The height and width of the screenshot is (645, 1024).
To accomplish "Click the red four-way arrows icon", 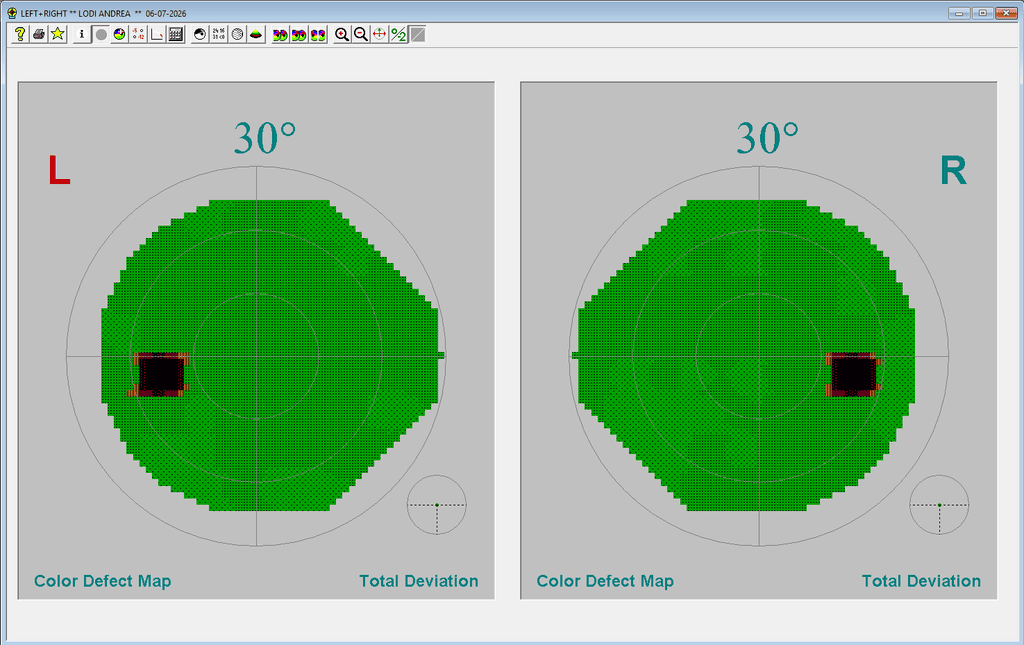I will pyautogui.click(x=379, y=35).
